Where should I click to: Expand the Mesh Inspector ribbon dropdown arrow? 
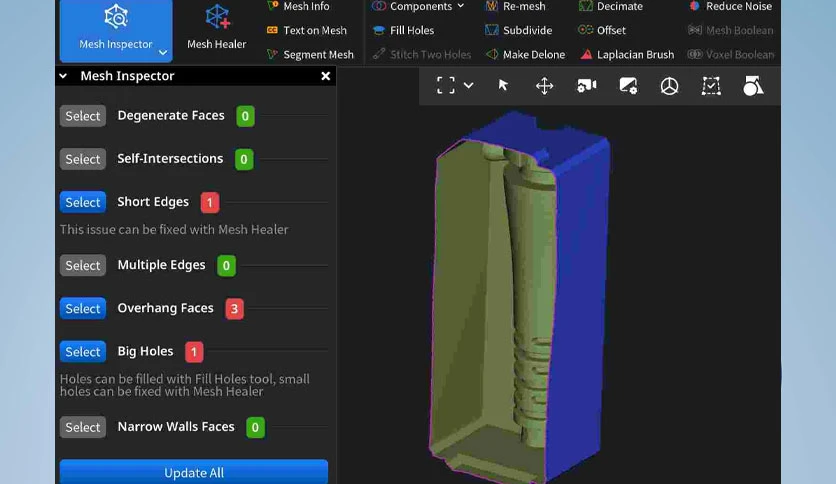(x=163, y=52)
